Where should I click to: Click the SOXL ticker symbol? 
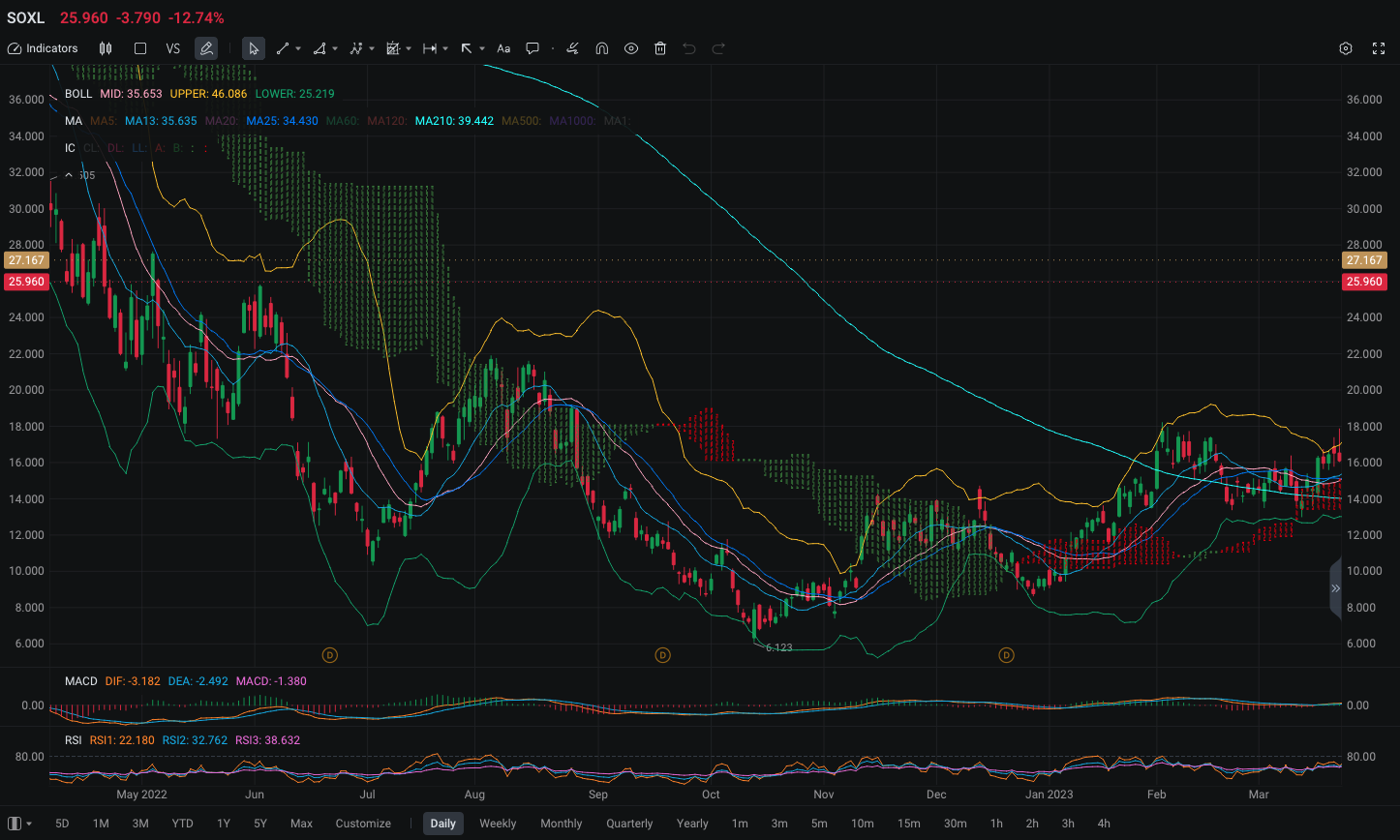pyautogui.click(x=26, y=17)
